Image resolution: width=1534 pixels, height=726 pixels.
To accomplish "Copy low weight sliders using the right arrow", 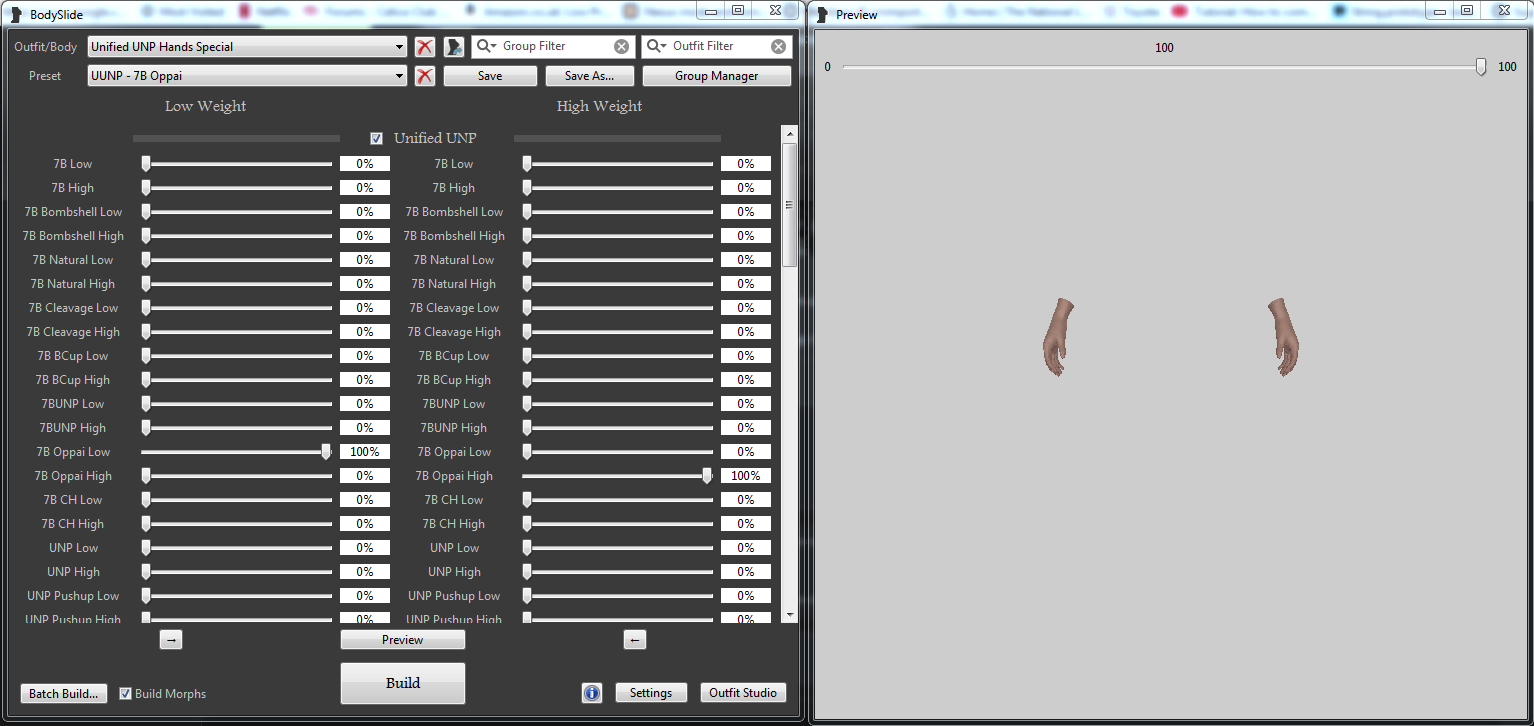I will click(x=170, y=639).
